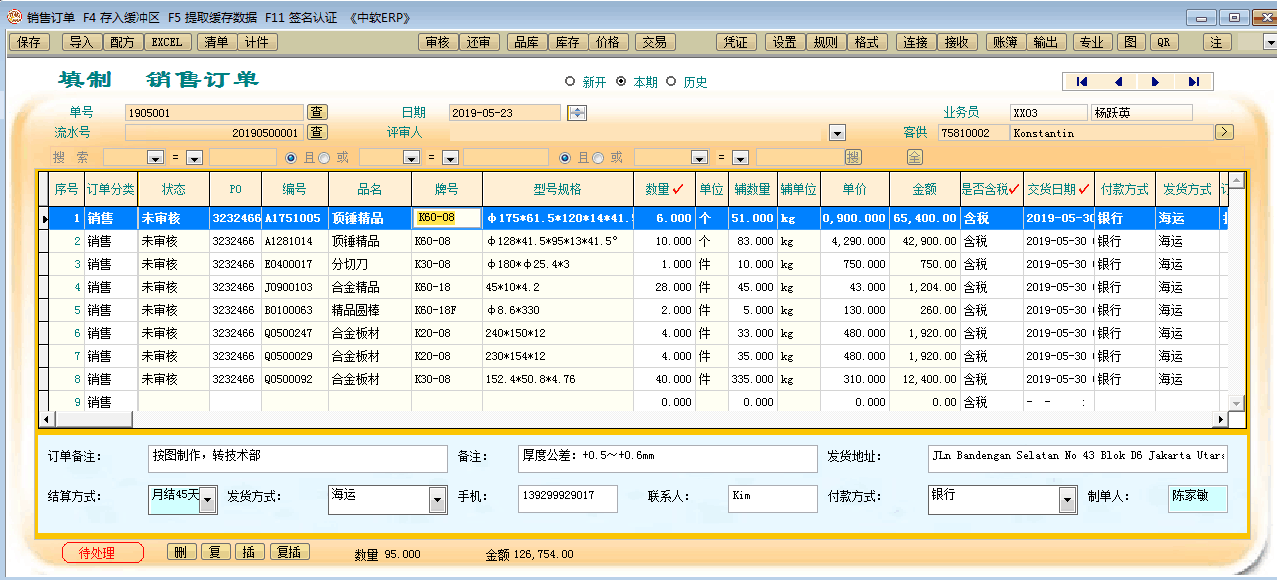Jump to the last record
Screen dimensions: 1277x580
pyautogui.click(x=1193, y=82)
